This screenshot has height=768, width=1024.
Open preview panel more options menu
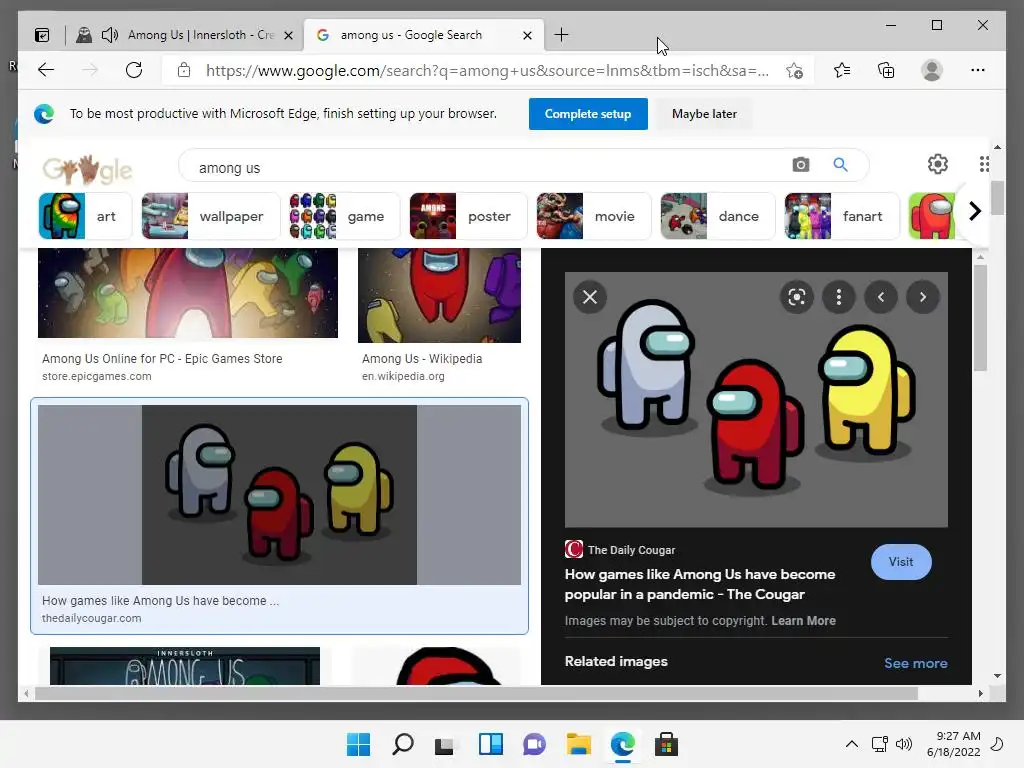tap(839, 297)
